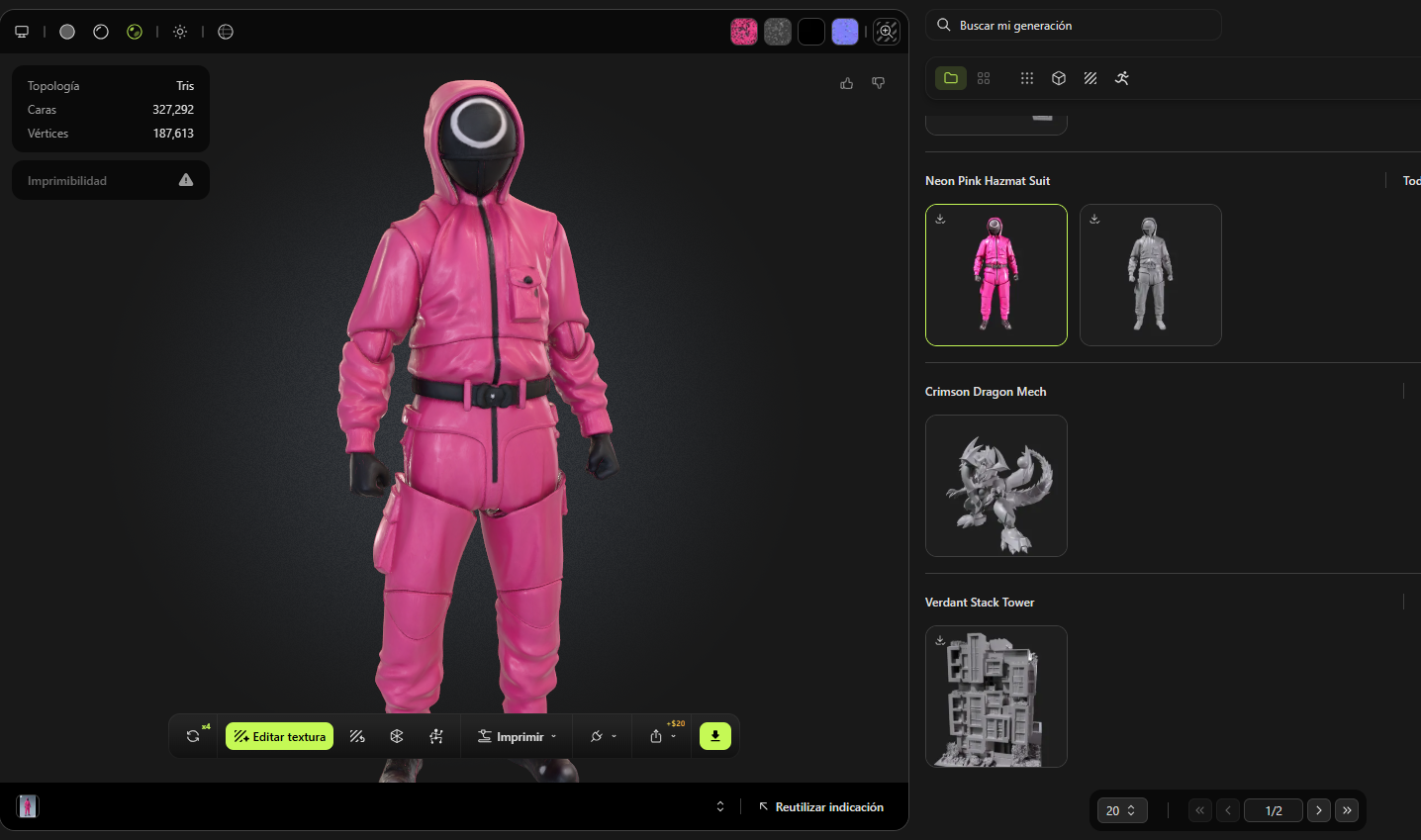Click the remesh polygon icon

point(397,736)
